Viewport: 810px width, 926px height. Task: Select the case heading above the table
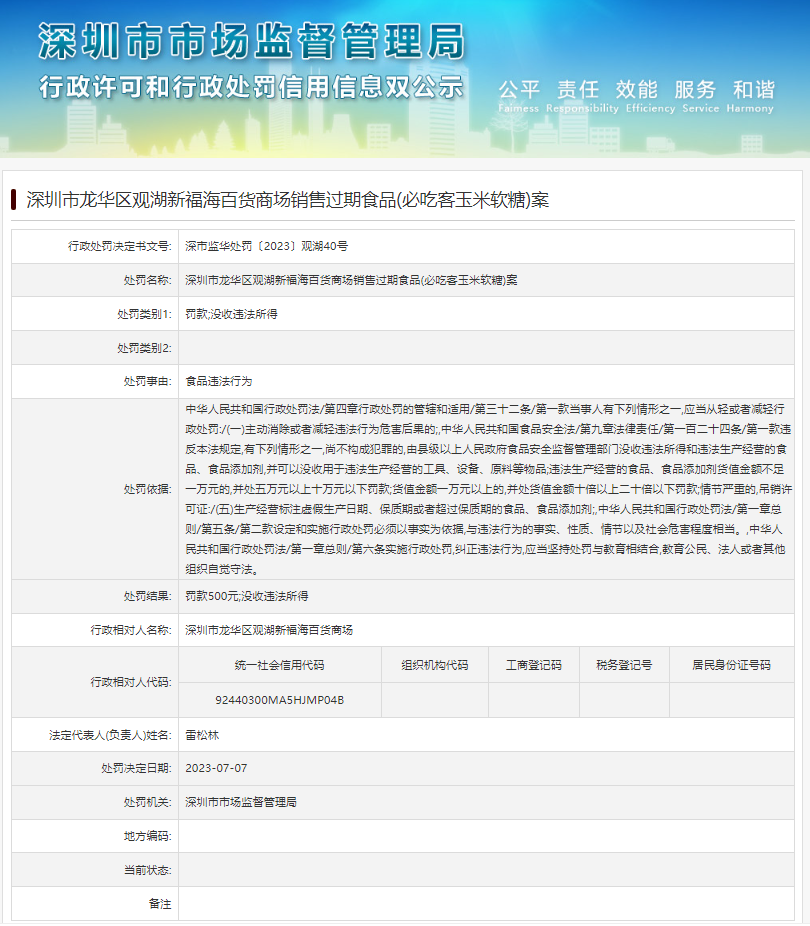click(x=287, y=200)
